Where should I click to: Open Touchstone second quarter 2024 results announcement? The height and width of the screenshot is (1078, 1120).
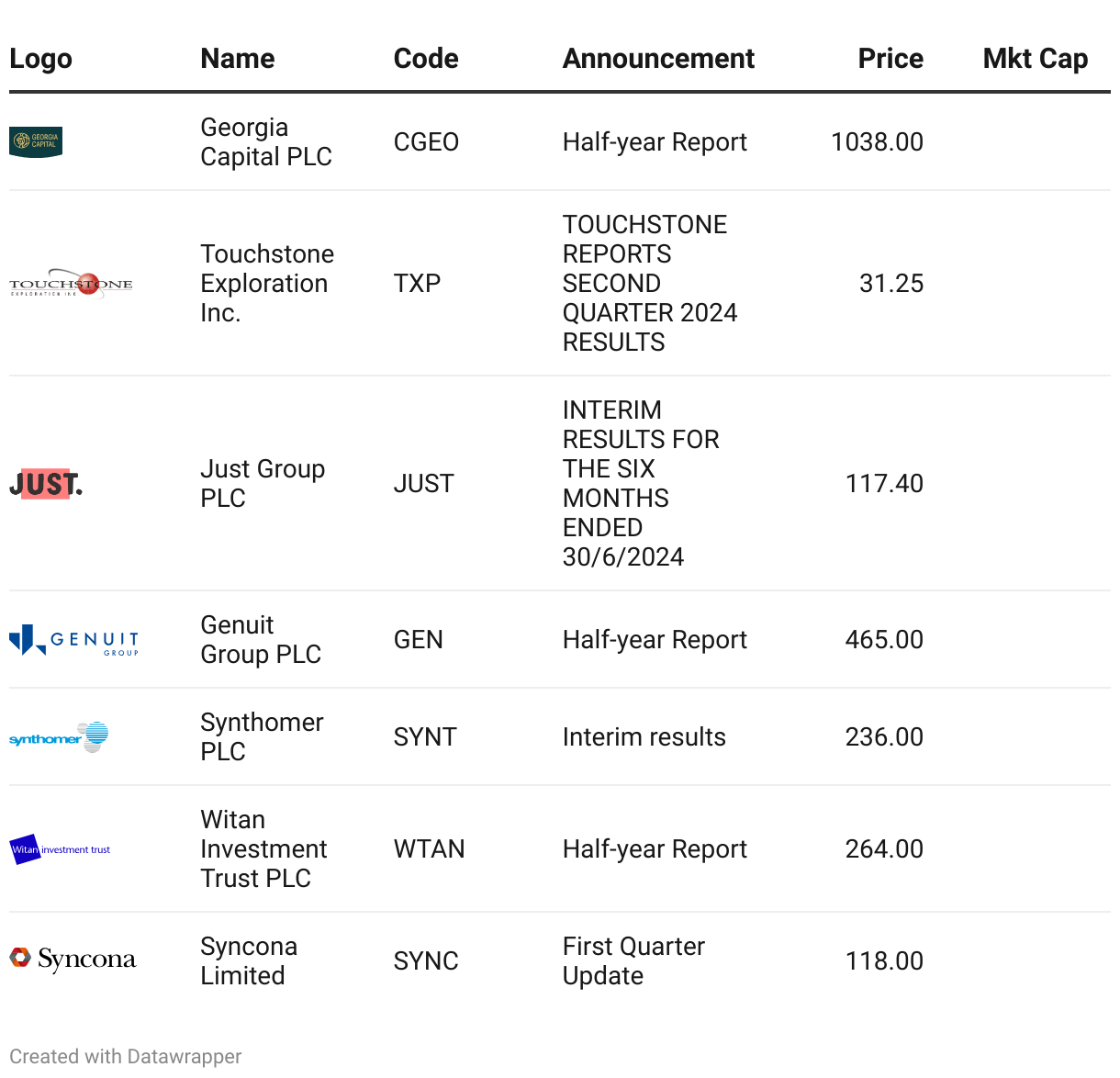pyautogui.click(x=649, y=284)
